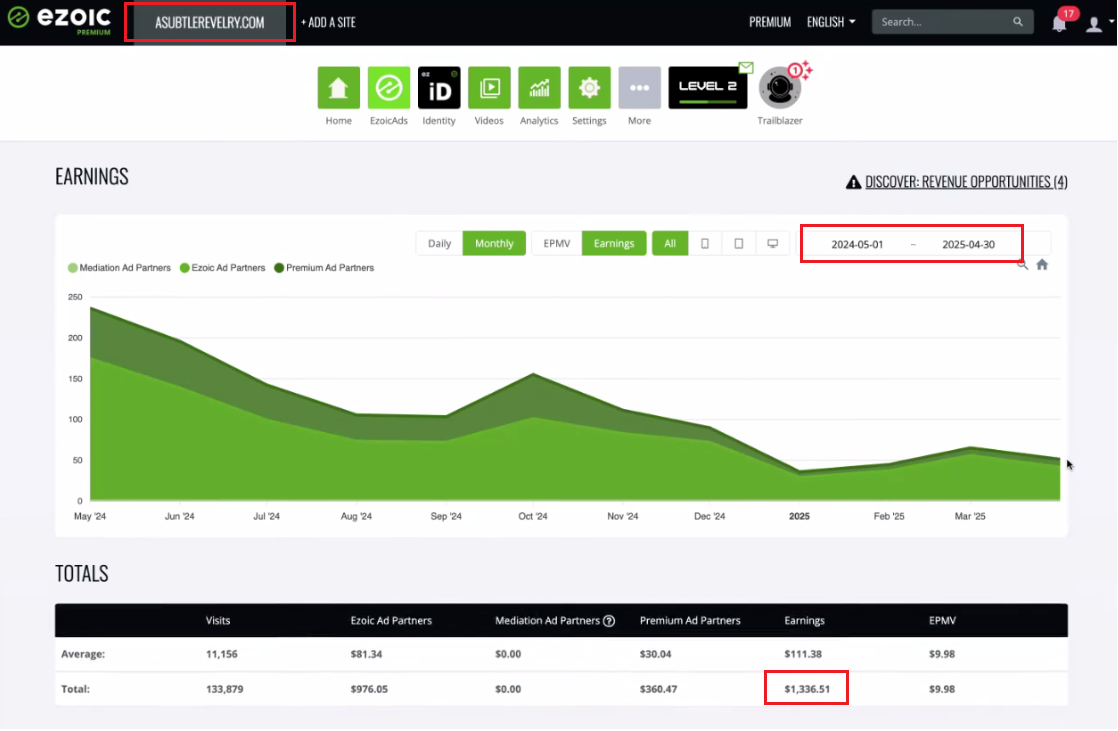This screenshot has height=731, width=1118.
Task: Click the Oct '24 axis label
Action: (533, 516)
